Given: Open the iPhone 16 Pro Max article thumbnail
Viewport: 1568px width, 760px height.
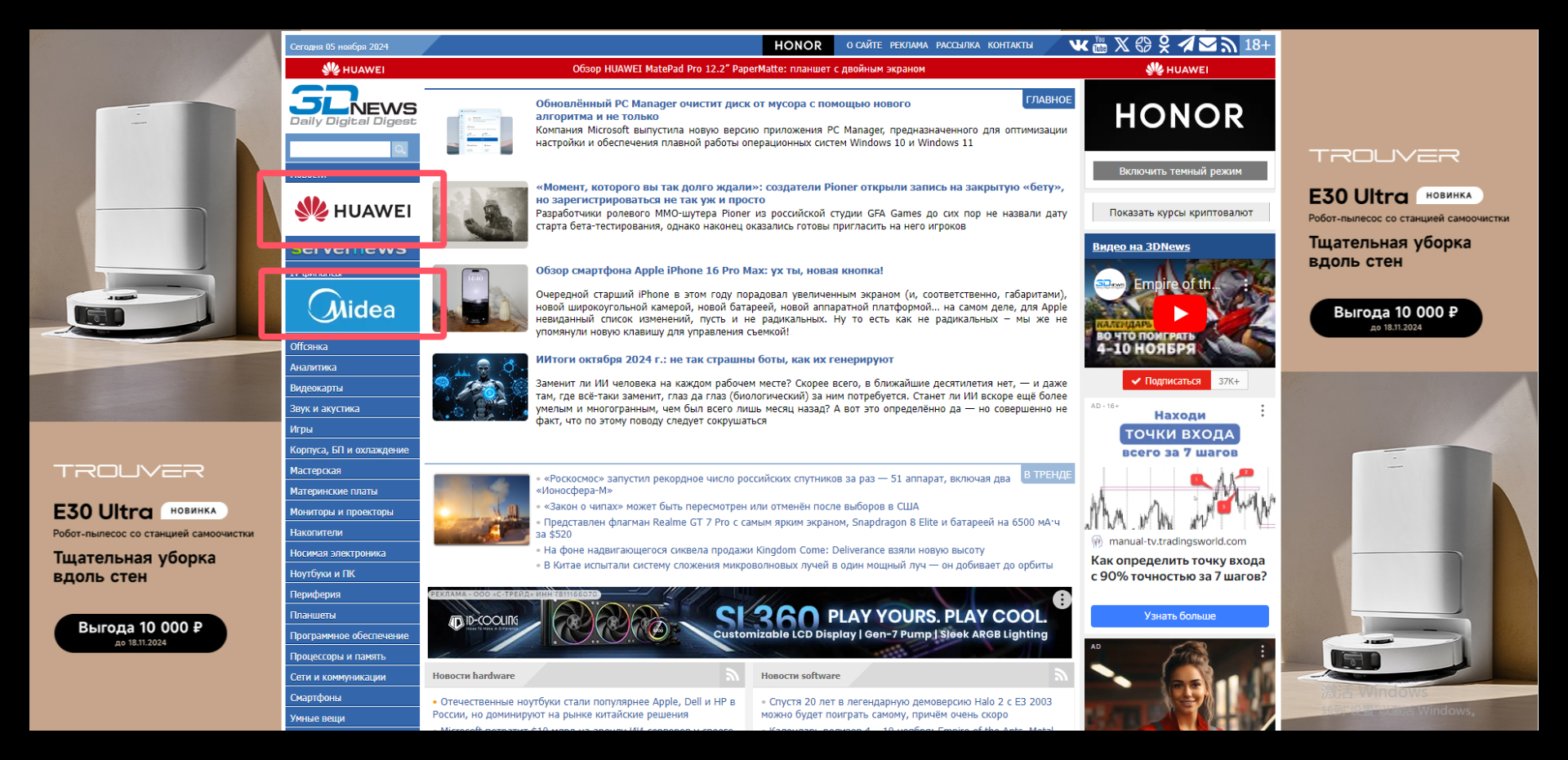Looking at the screenshot, I should [480, 298].
